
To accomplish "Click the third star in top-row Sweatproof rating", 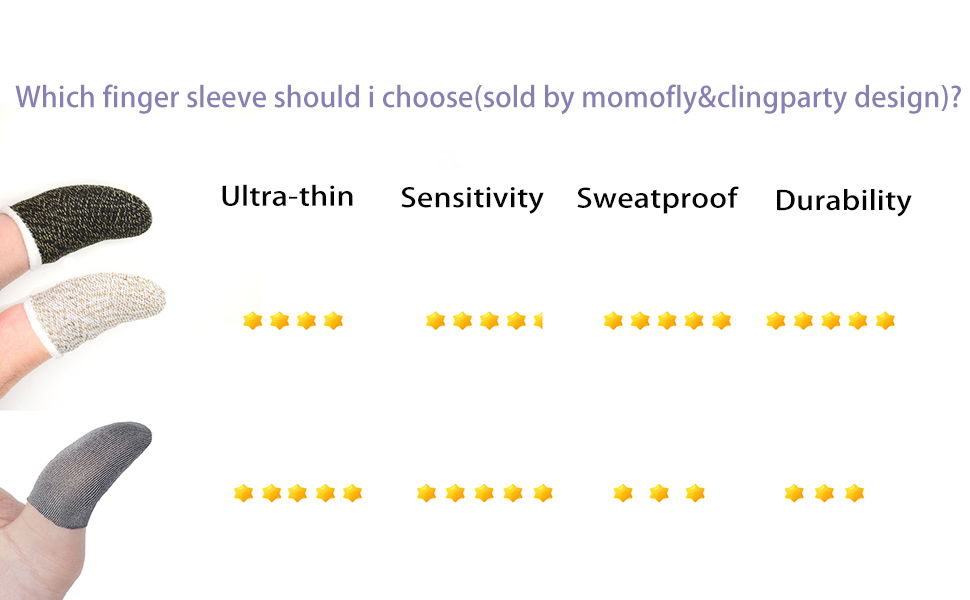I will coord(667,321).
